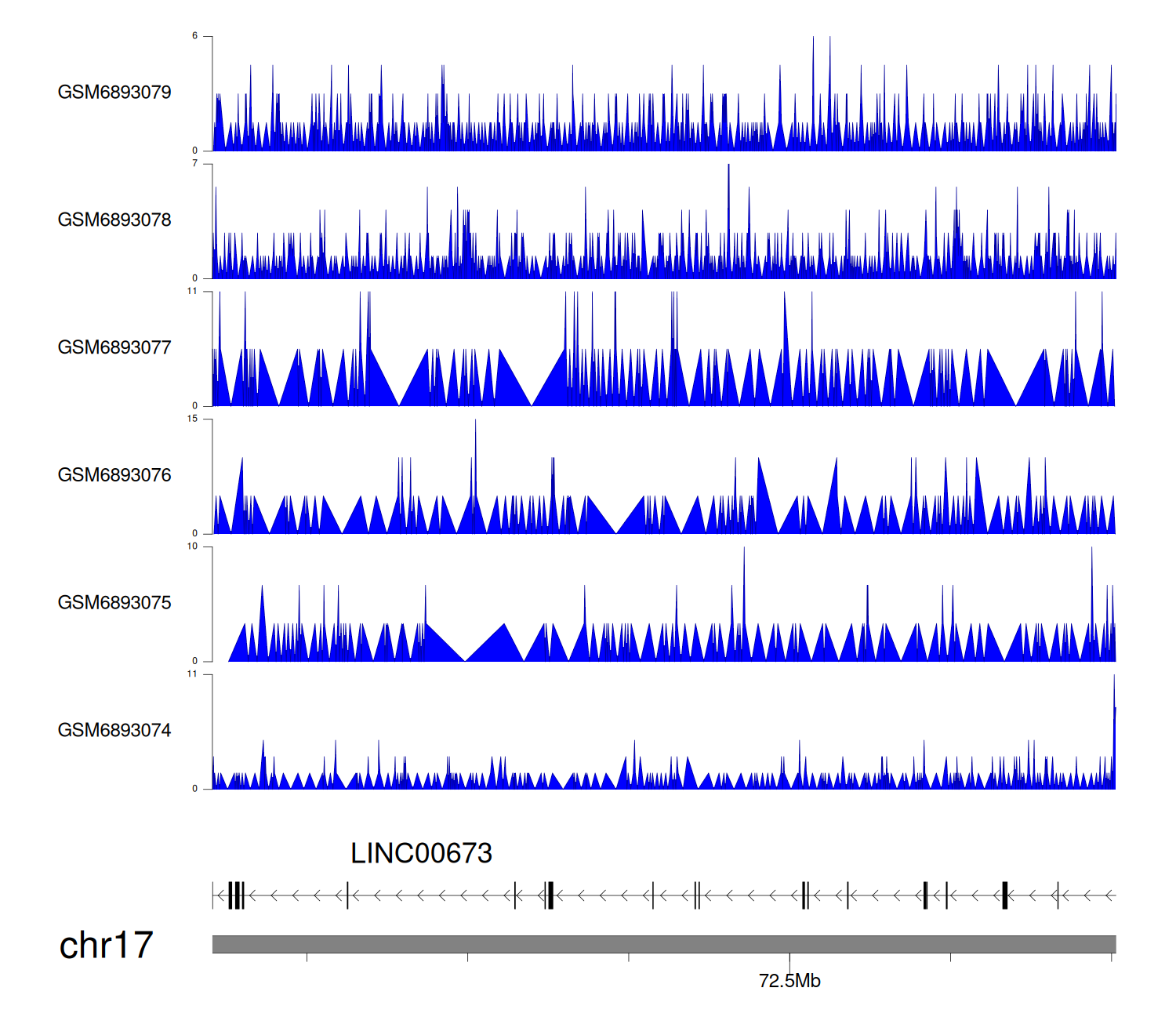1176x1035 pixels.
Task: Click the GSM6893079 track label
Action: [114, 93]
